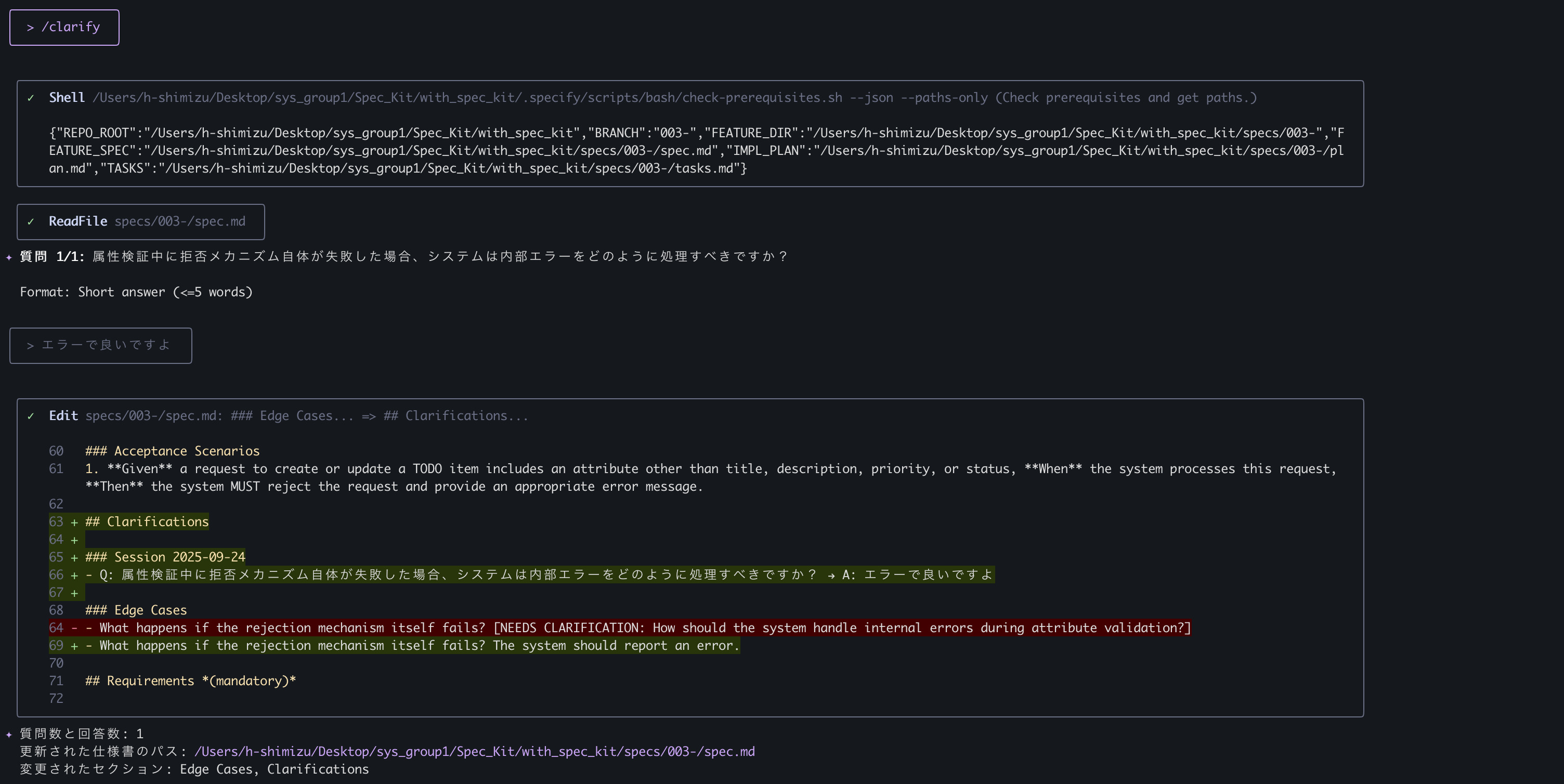The height and width of the screenshot is (784, 1564).
Task: Click the sparkle icon before 質問数と回答数
Action: pos(9,735)
